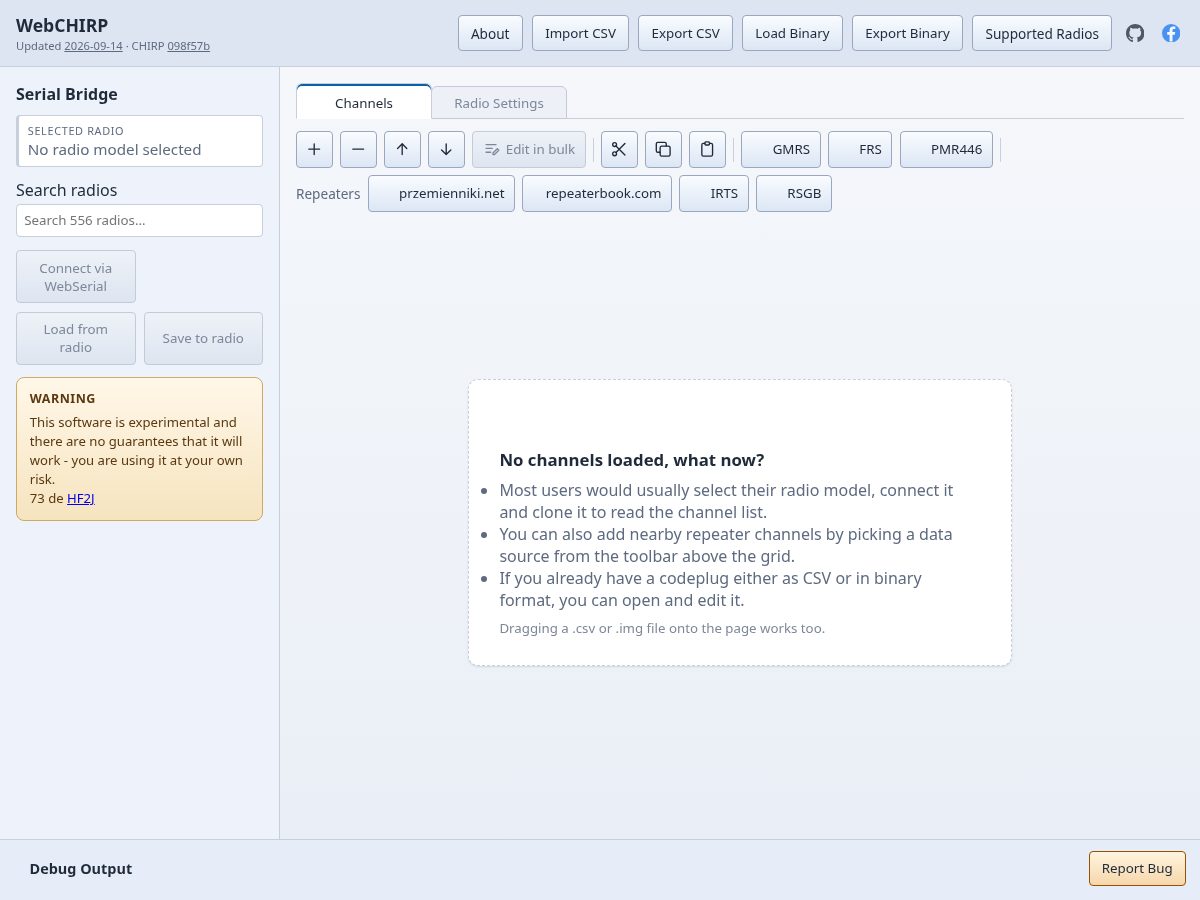Click Load from radio button
The image size is (1200, 900).
[76, 338]
